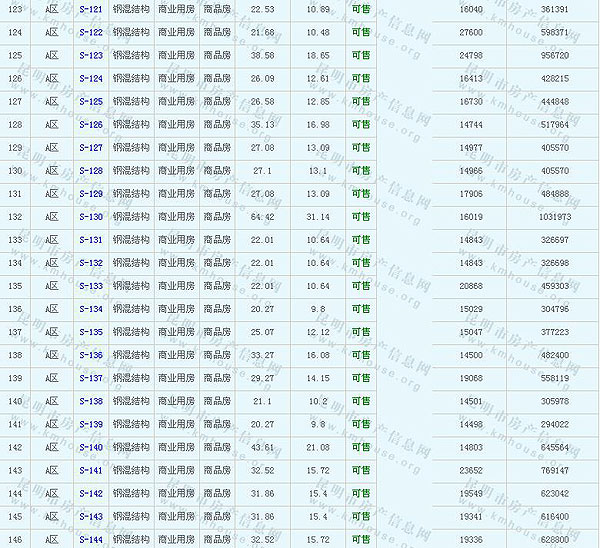Open the S-133 room link
The height and width of the screenshot is (548, 600).
click(91, 286)
